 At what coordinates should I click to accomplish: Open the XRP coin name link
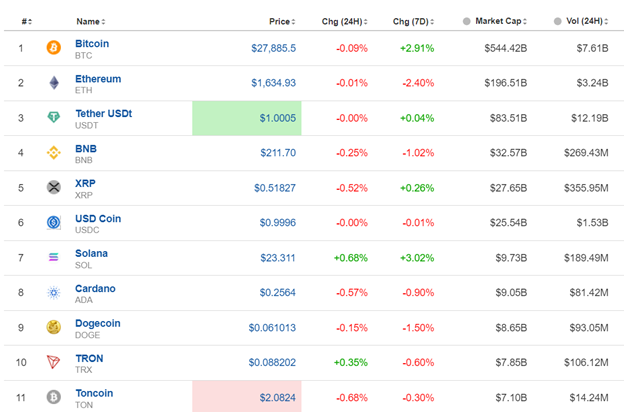click(x=85, y=183)
